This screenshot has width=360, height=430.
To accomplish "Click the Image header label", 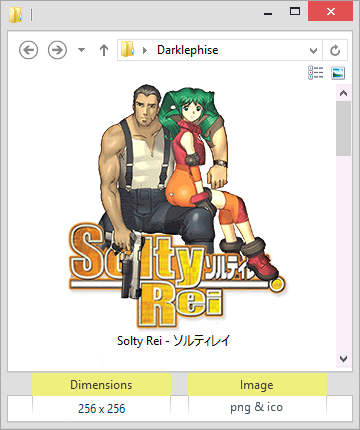I will [x=257, y=385].
